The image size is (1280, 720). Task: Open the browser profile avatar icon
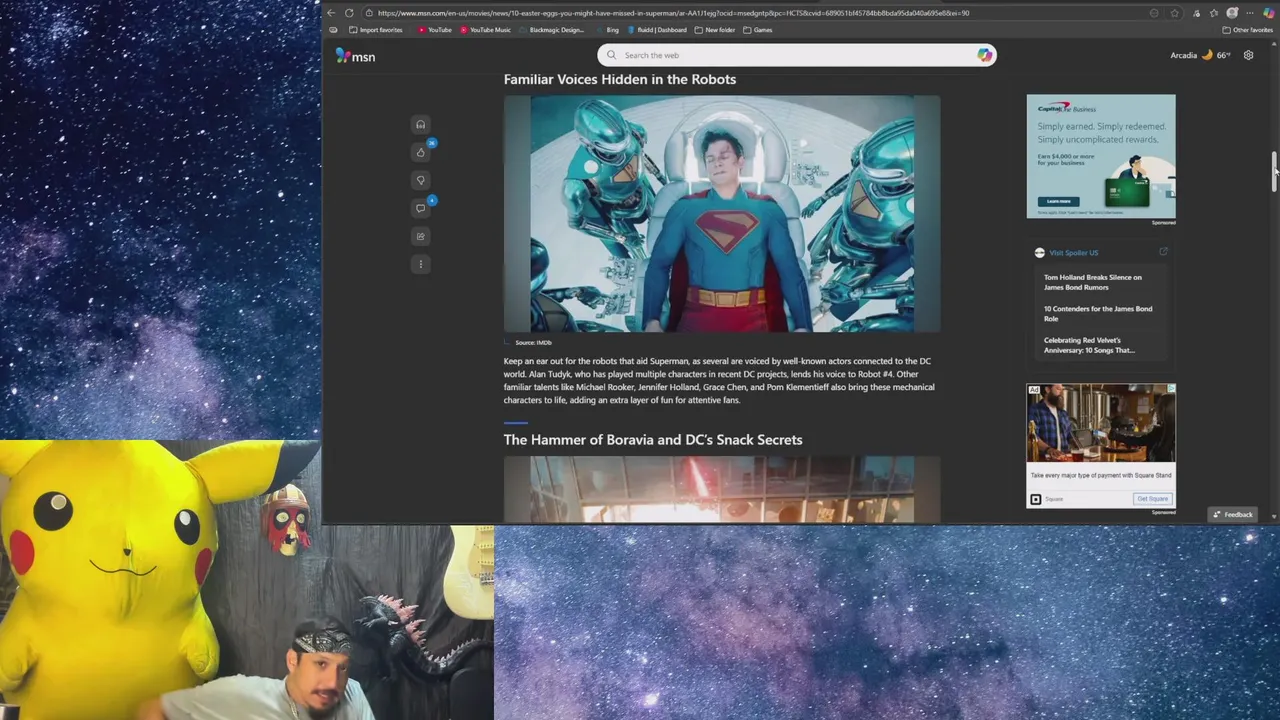[1232, 13]
